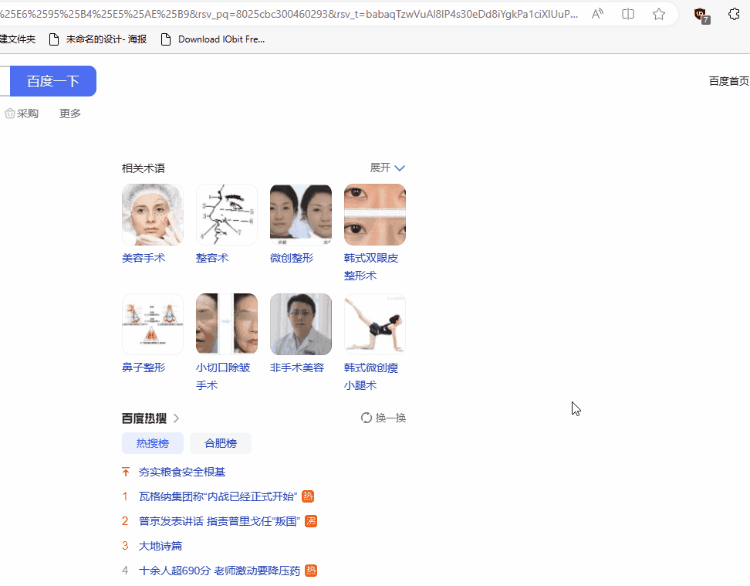This screenshot has height=586, width=750.
Task: Add page to favorites with the star icon
Action: 659,14
